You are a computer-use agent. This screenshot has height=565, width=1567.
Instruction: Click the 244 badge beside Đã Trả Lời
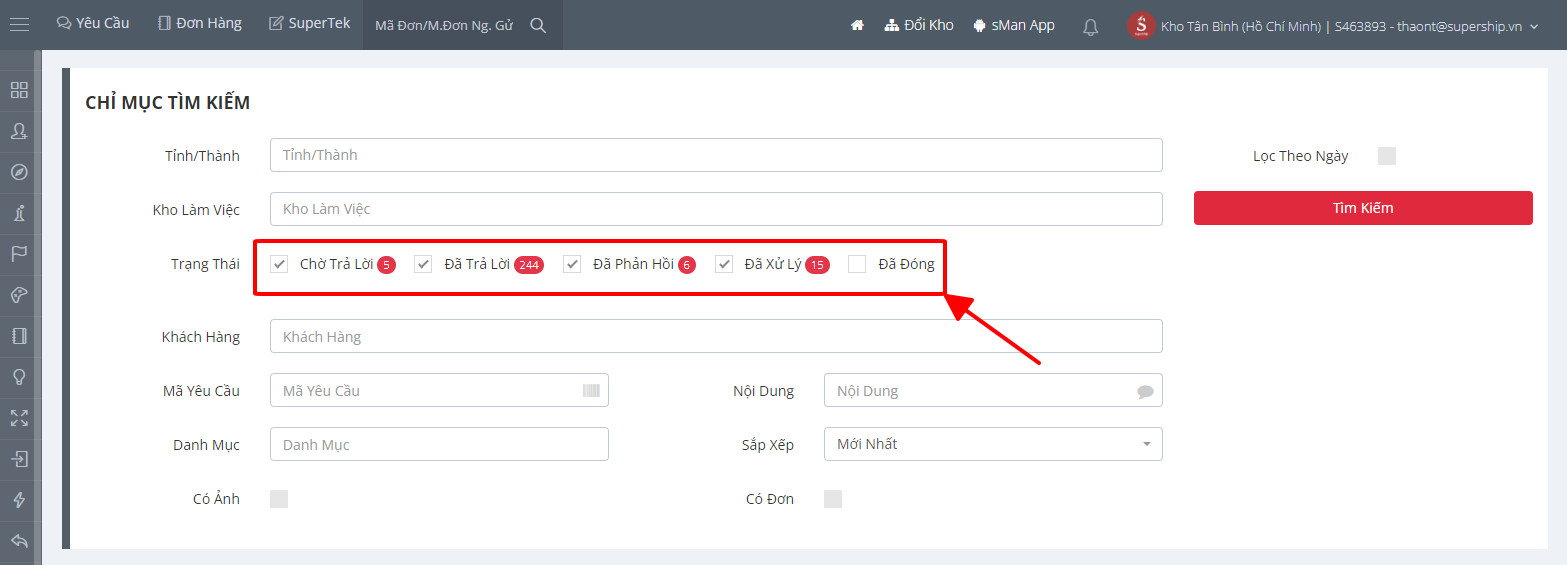click(529, 265)
